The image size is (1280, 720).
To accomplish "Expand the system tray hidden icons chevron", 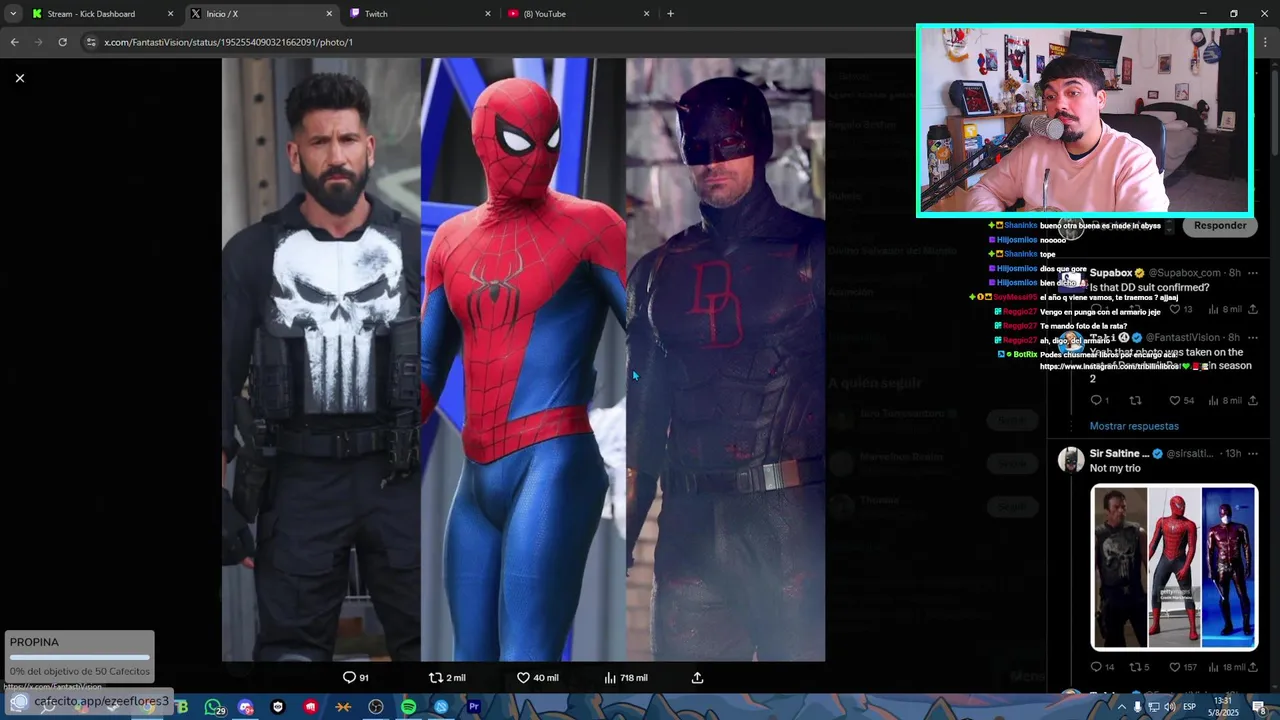I will [x=1121, y=707].
